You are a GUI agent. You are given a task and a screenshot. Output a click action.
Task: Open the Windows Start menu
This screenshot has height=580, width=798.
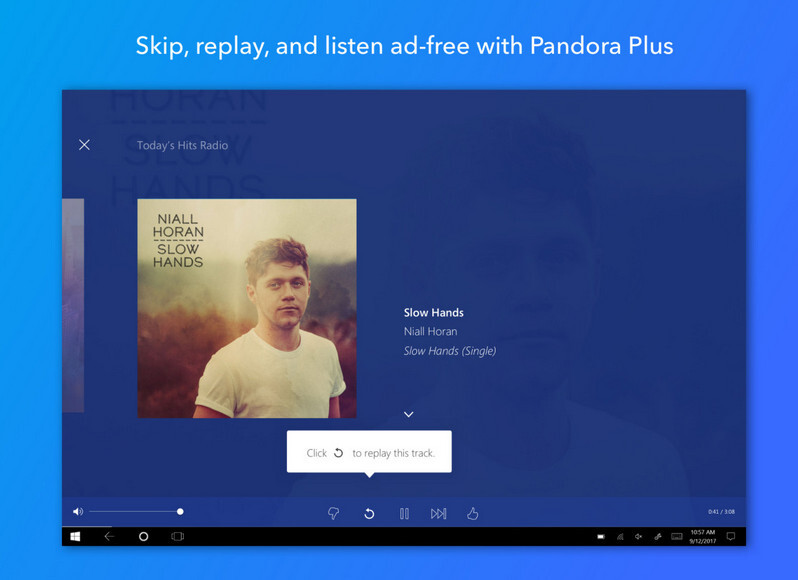coord(75,537)
